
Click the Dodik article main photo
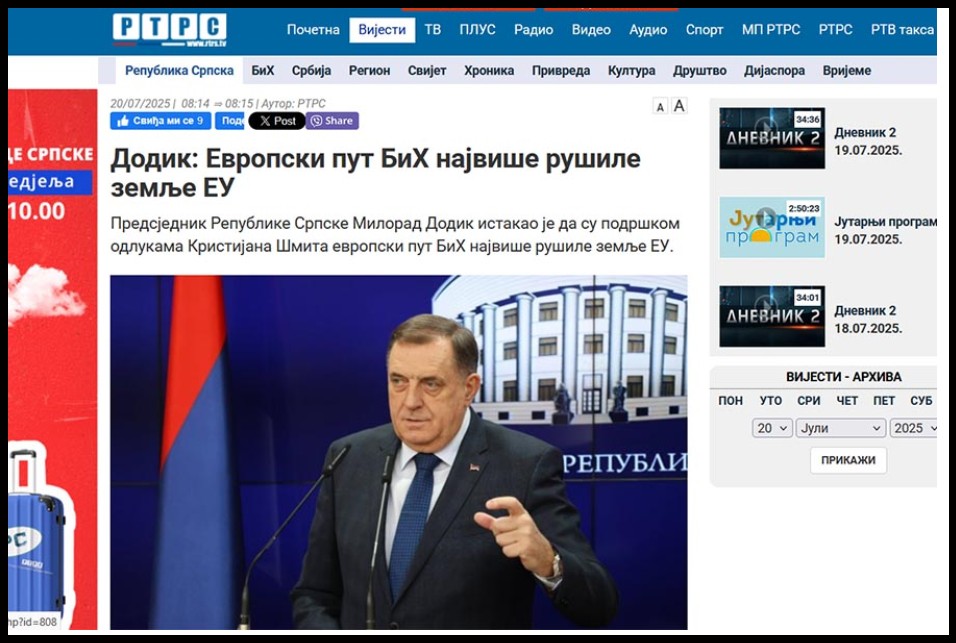[x=399, y=452]
